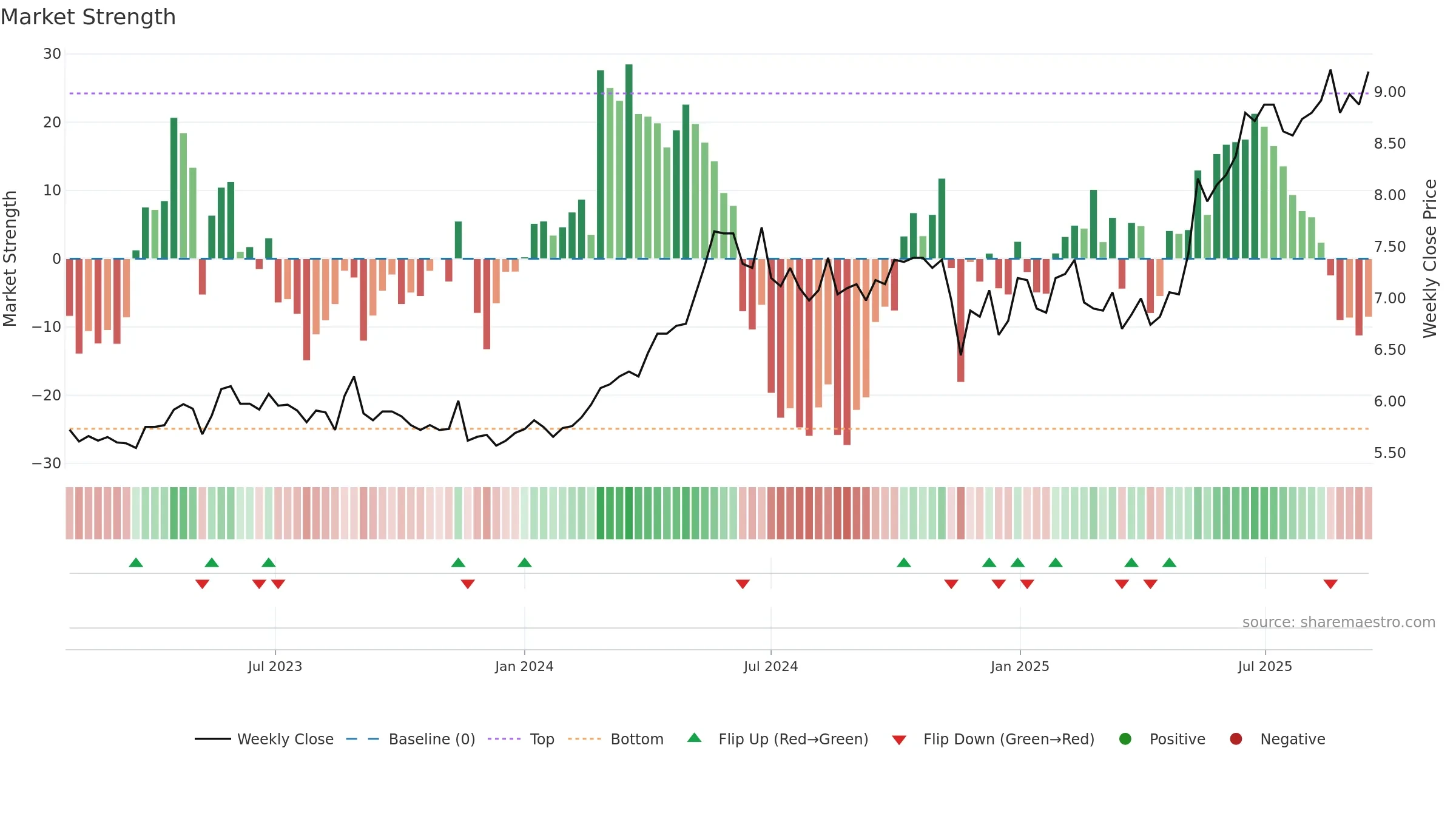The image size is (1456, 819).
Task: Toggle the Weekly Close legend entry
Action: [264, 739]
